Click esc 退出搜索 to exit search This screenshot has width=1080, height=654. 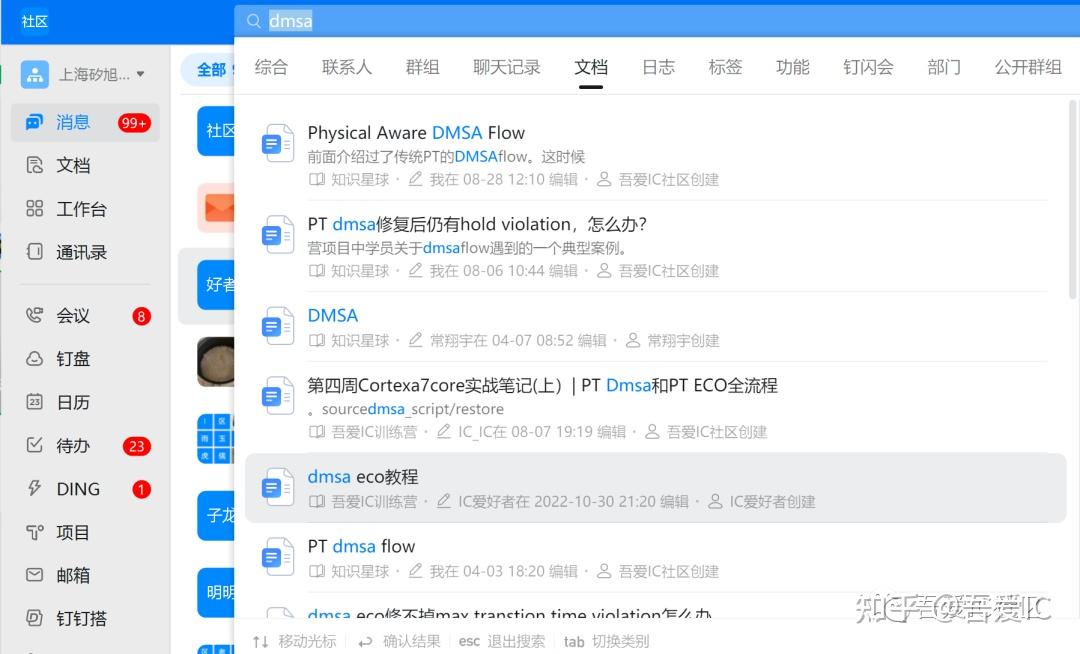500,641
